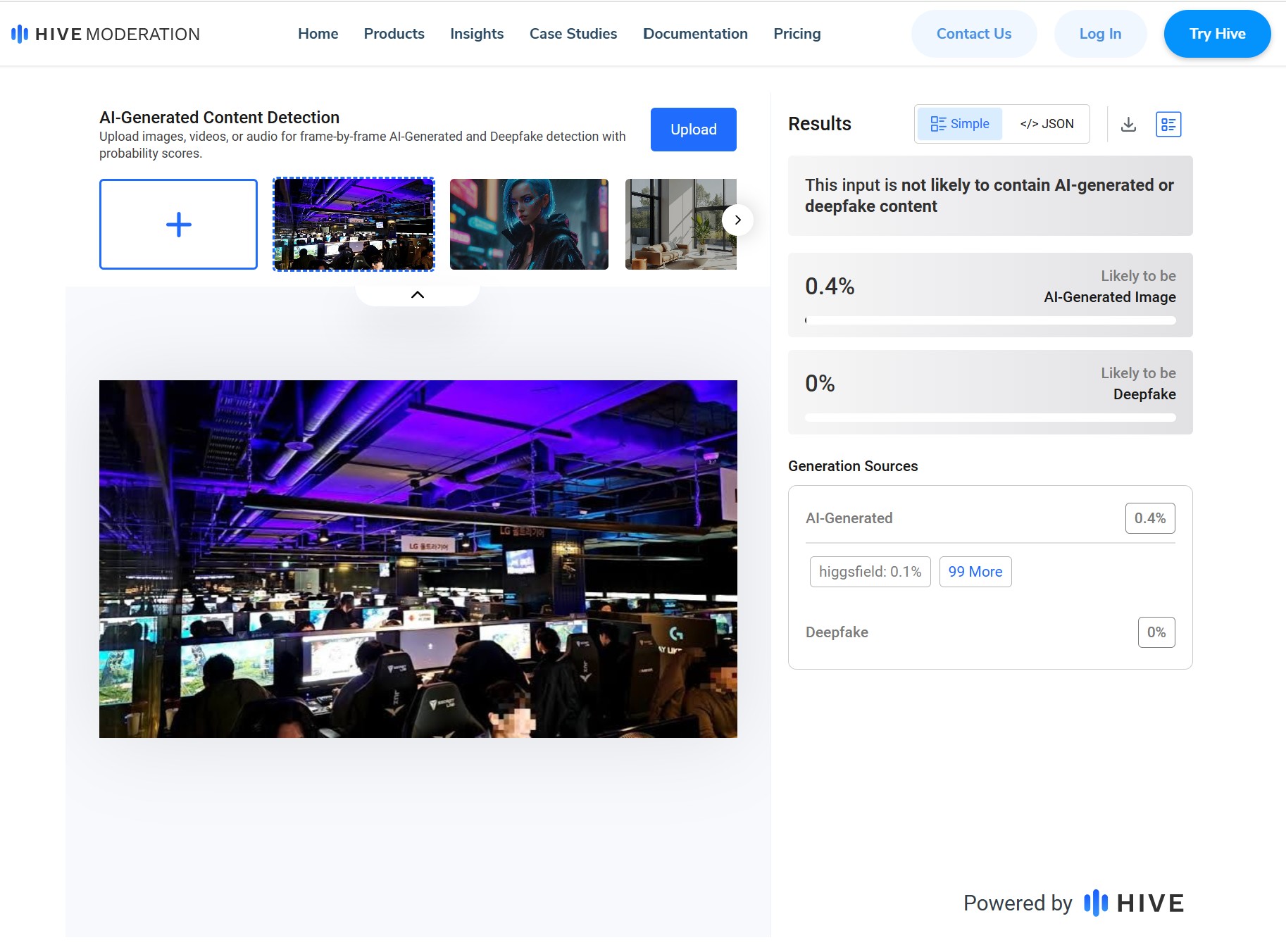The height and width of the screenshot is (952, 1286).
Task: Select the gaming cafe thumbnail
Action: (354, 224)
